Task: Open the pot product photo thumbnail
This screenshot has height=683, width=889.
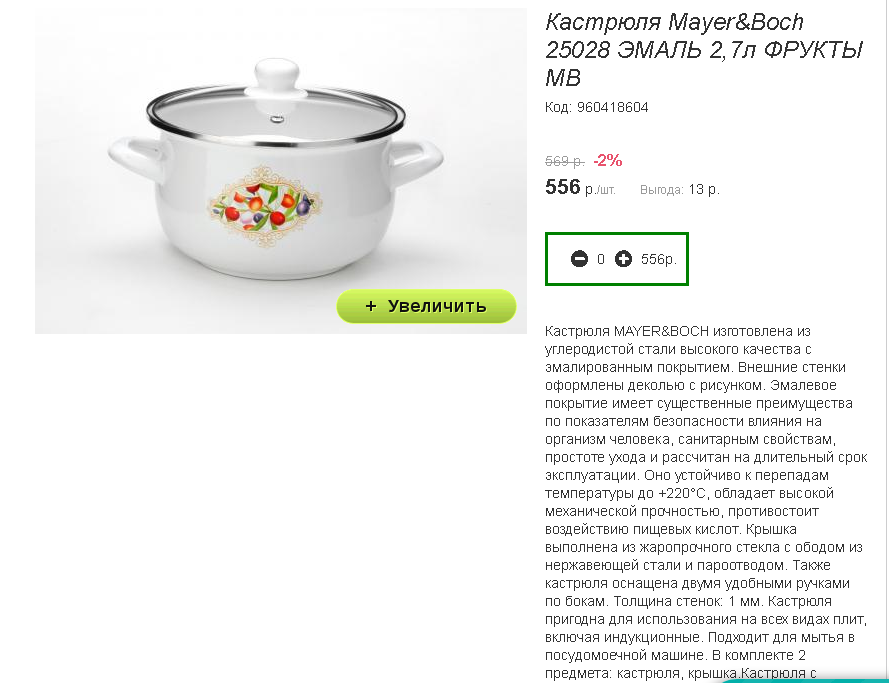Action: 281,171
